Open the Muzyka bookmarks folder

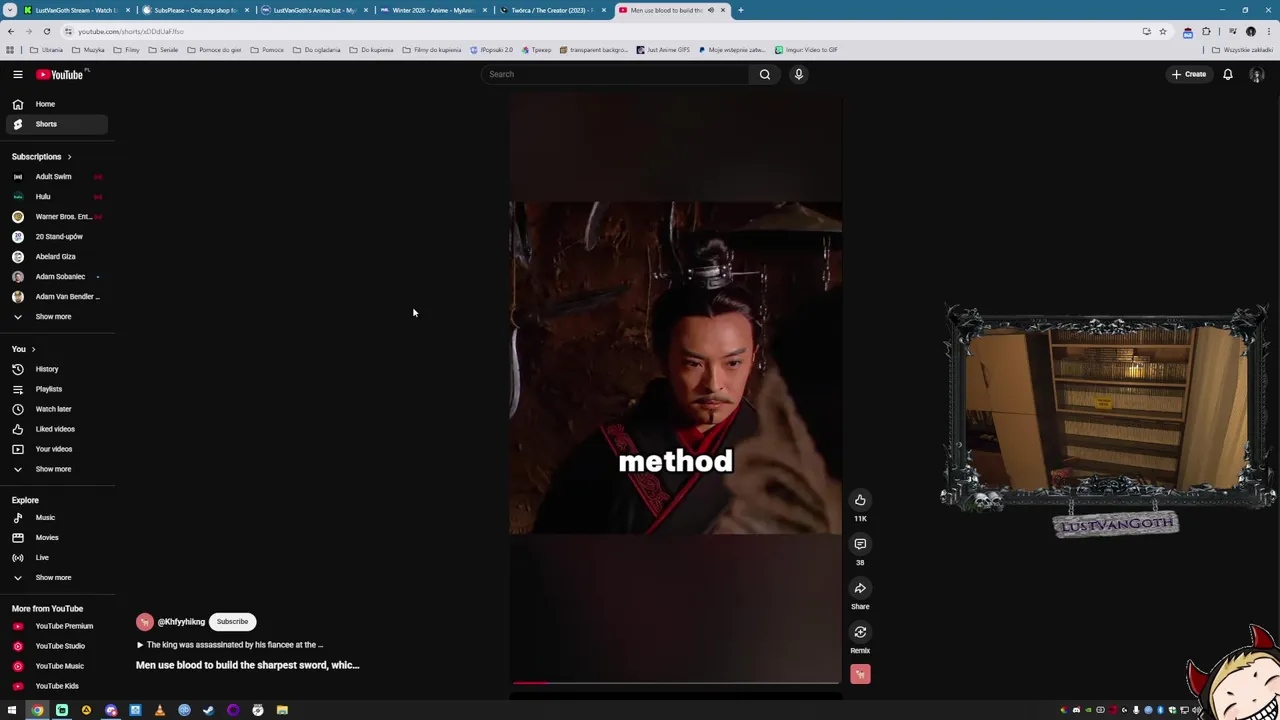pos(88,50)
